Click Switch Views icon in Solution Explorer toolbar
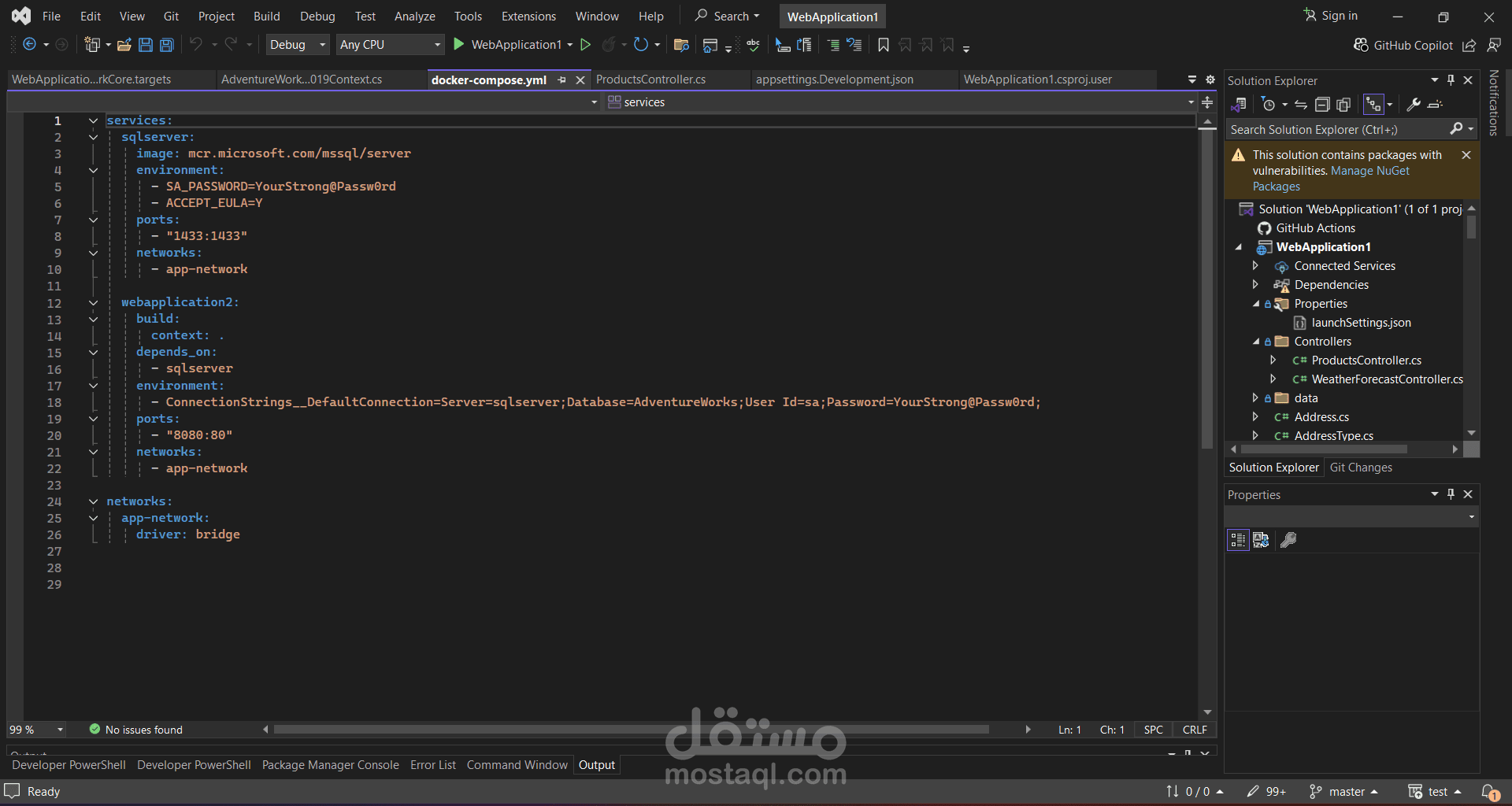Screen dimensions: 1512x806 tap(1238, 105)
